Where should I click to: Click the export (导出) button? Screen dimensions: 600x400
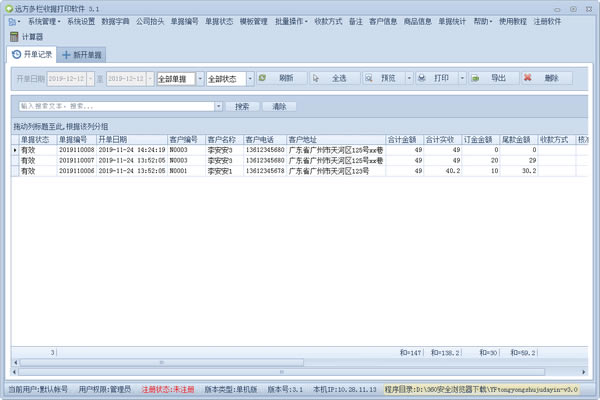point(493,78)
